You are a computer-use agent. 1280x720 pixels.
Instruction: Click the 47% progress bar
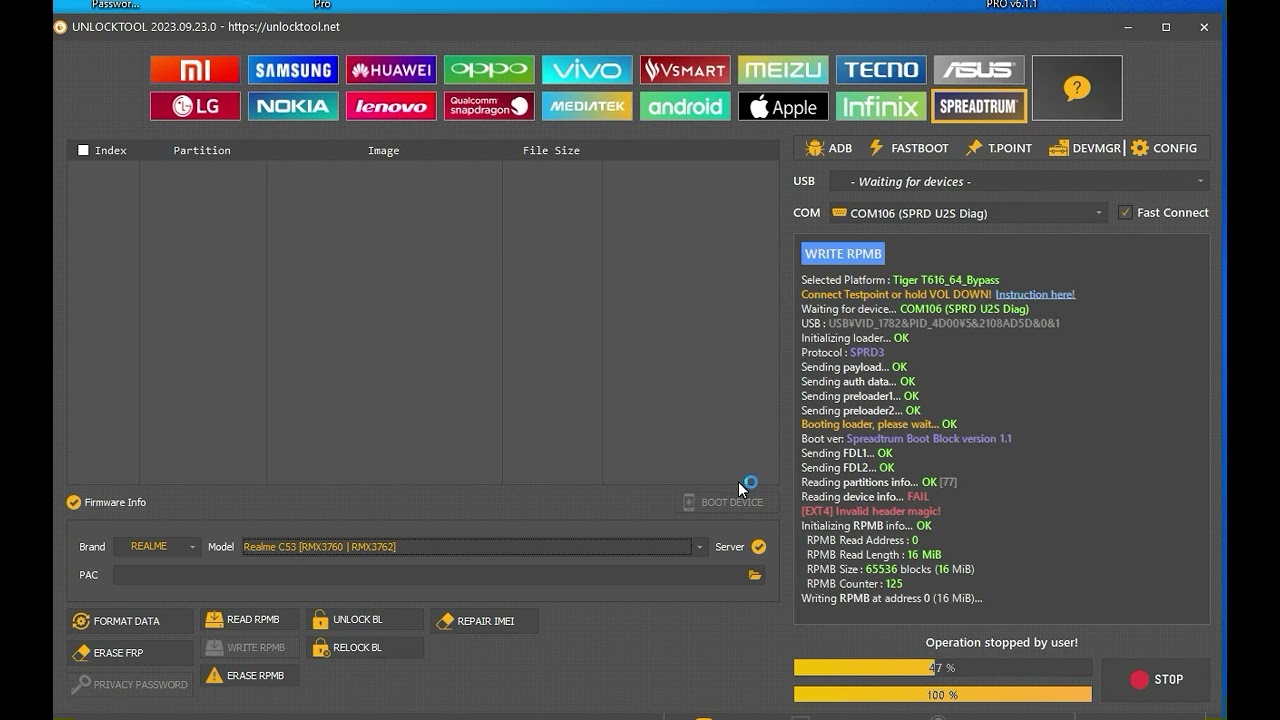pyautogui.click(x=943, y=667)
